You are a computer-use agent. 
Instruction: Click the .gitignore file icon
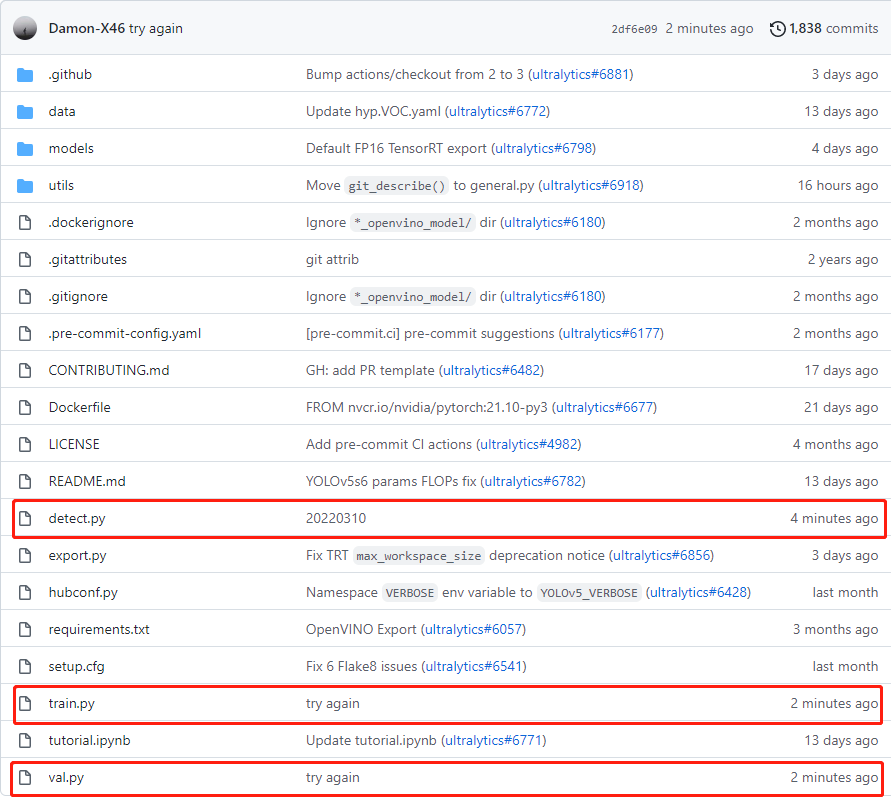(25, 296)
